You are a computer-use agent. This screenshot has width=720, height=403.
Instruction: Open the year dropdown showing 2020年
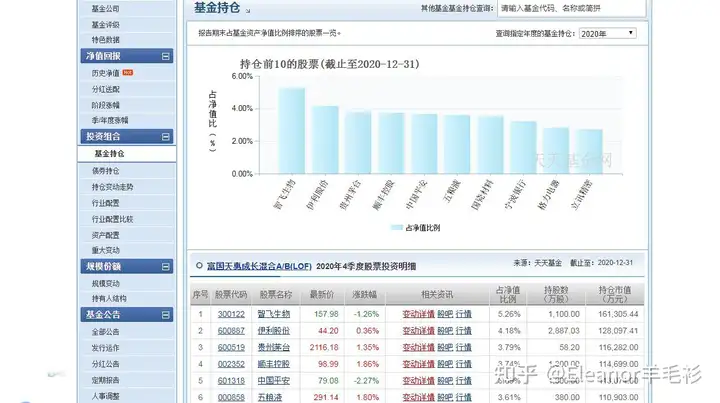coord(608,34)
